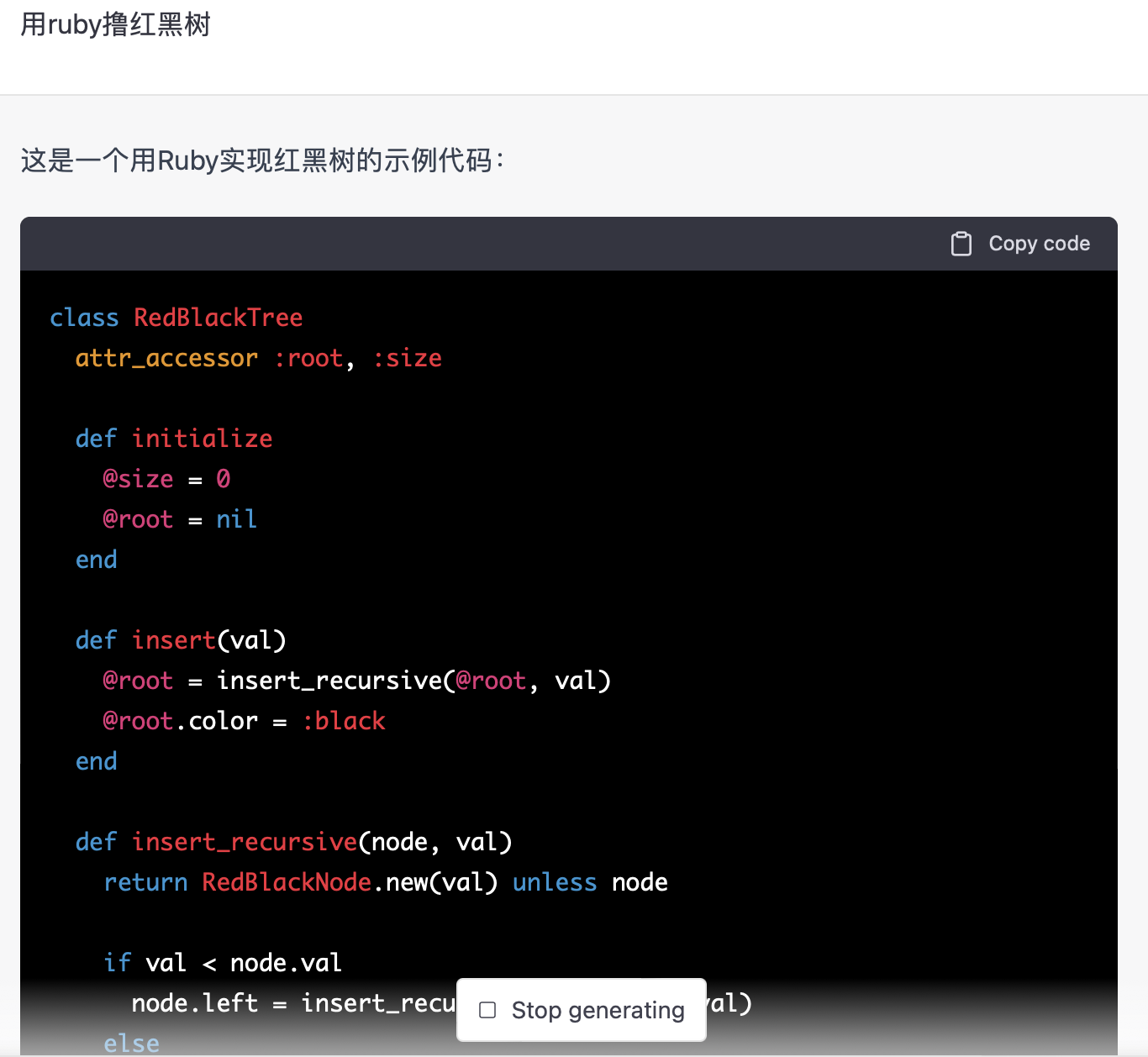Click the insert_recursive method definition name
1148x1057 pixels.
[245, 842]
